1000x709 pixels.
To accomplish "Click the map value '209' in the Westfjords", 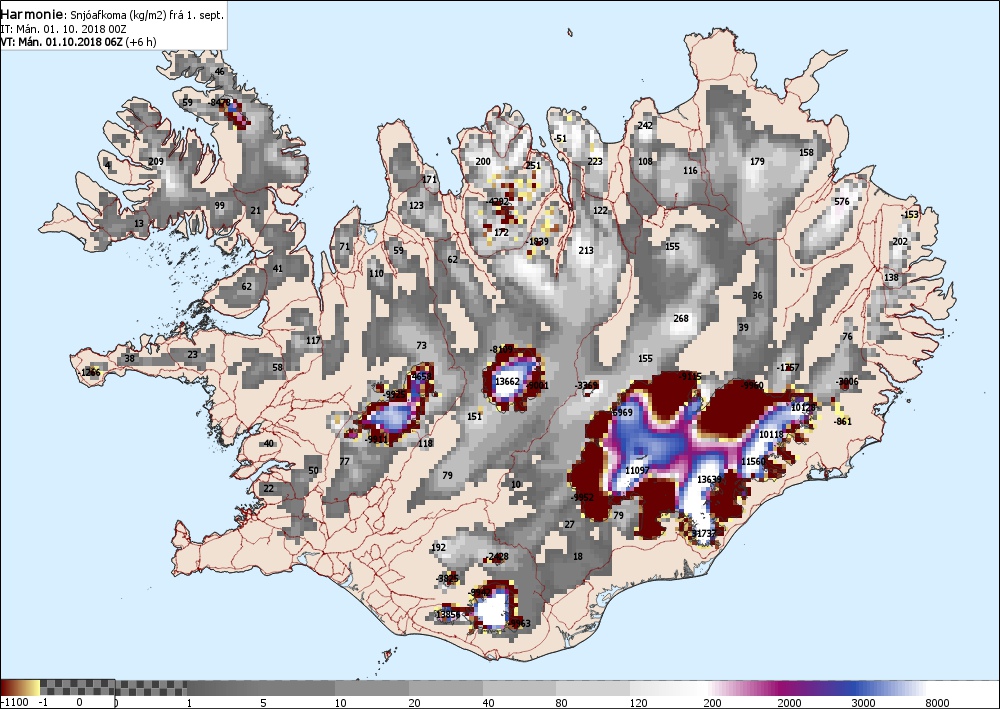I will [156, 161].
